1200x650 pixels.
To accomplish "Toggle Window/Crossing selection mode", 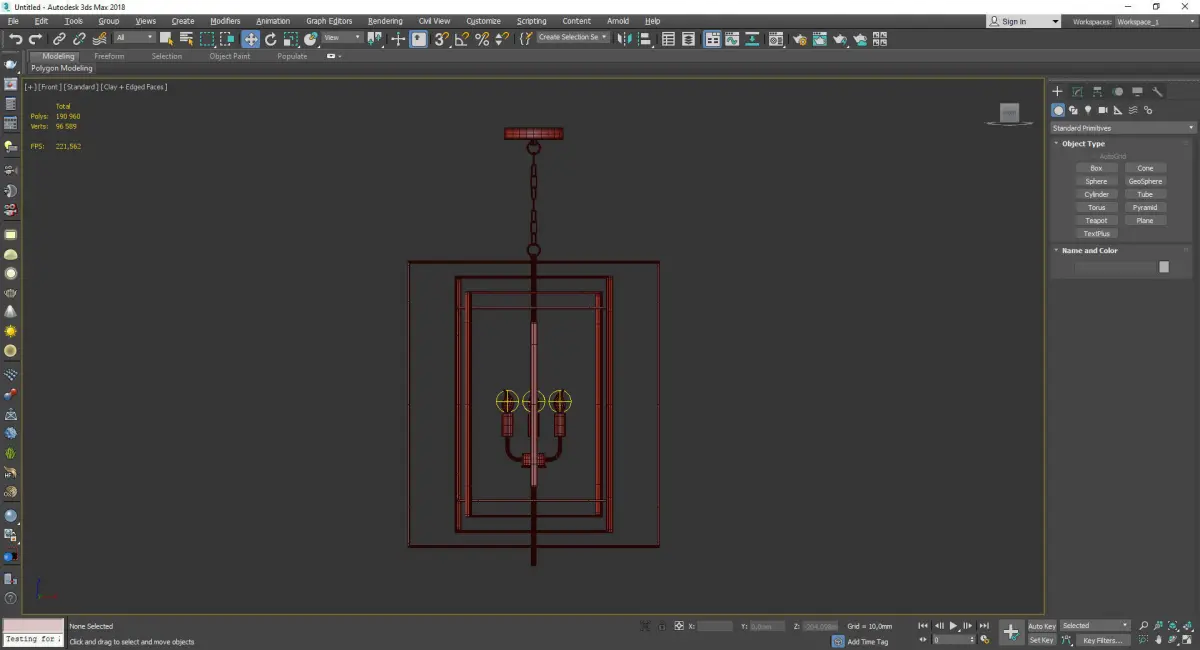I will (226, 39).
